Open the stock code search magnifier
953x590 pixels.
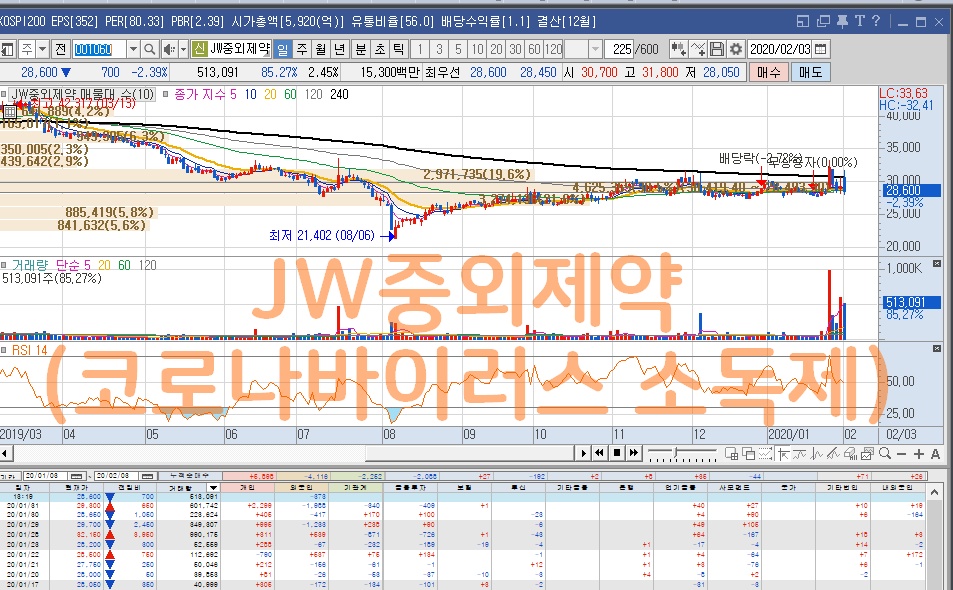pyautogui.click(x=150, y=49)
